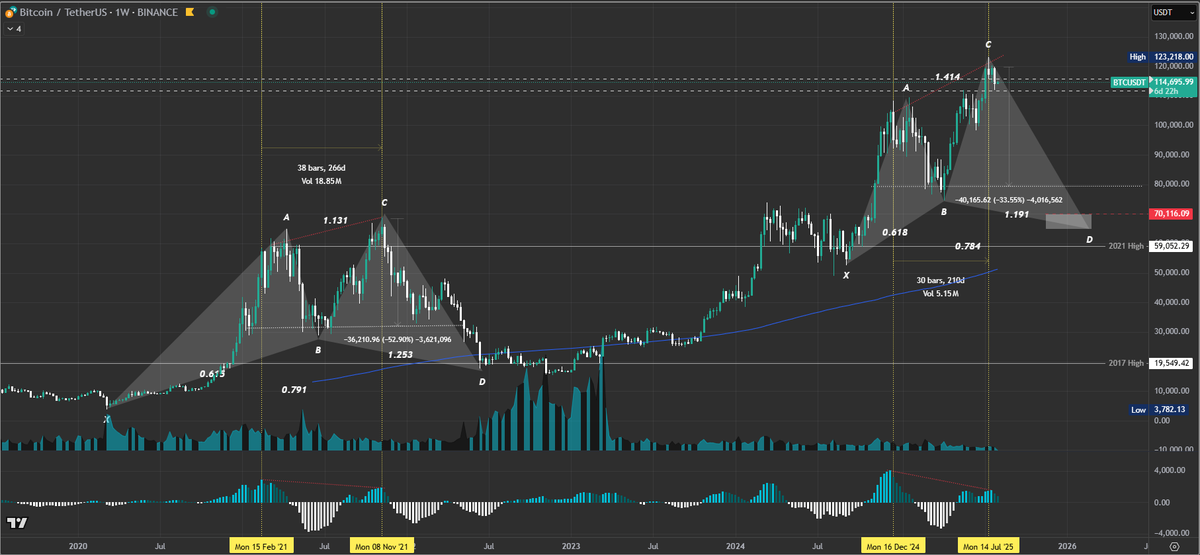The width and height of the screenshot is (1200, 555).
Task: Collapse the indicator legend showing 4
Action: [12, 29]
